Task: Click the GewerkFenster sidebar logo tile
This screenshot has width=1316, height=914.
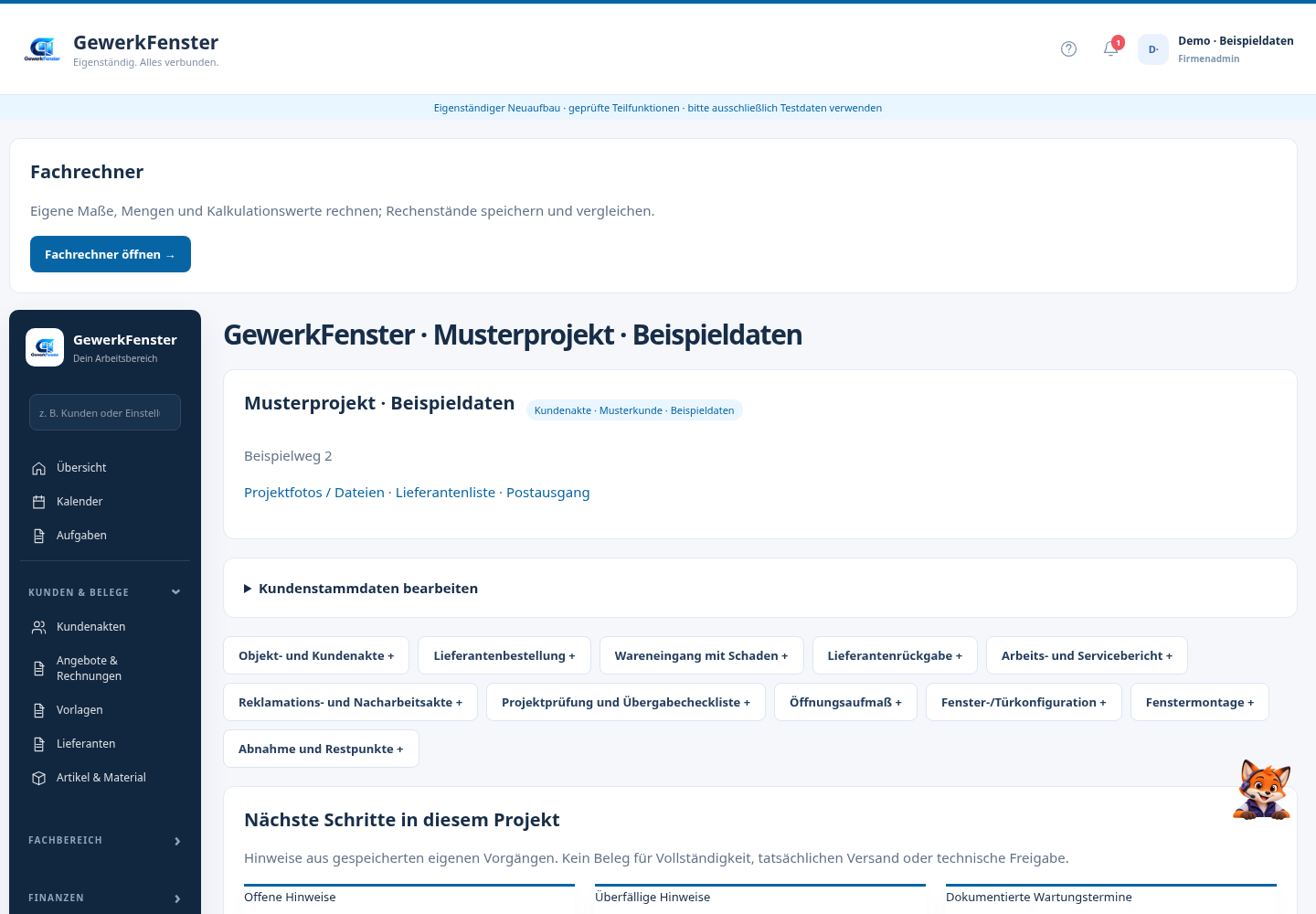Action: [45, 347]
